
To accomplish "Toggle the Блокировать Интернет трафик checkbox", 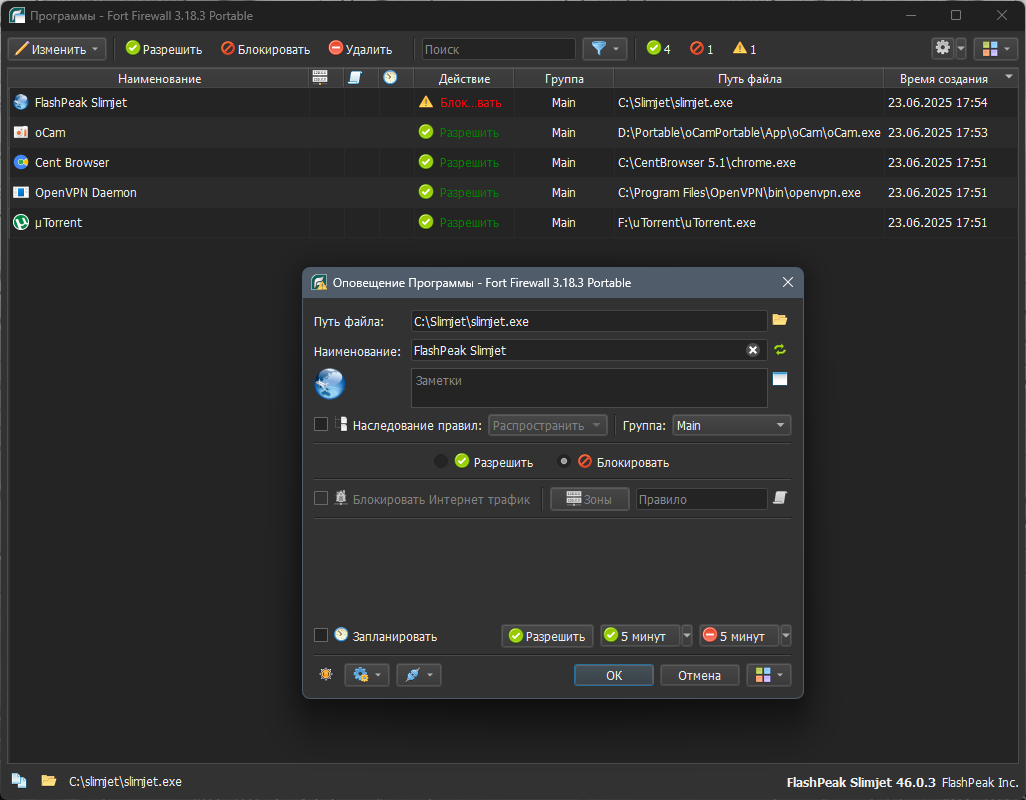I will coord(321,498).
